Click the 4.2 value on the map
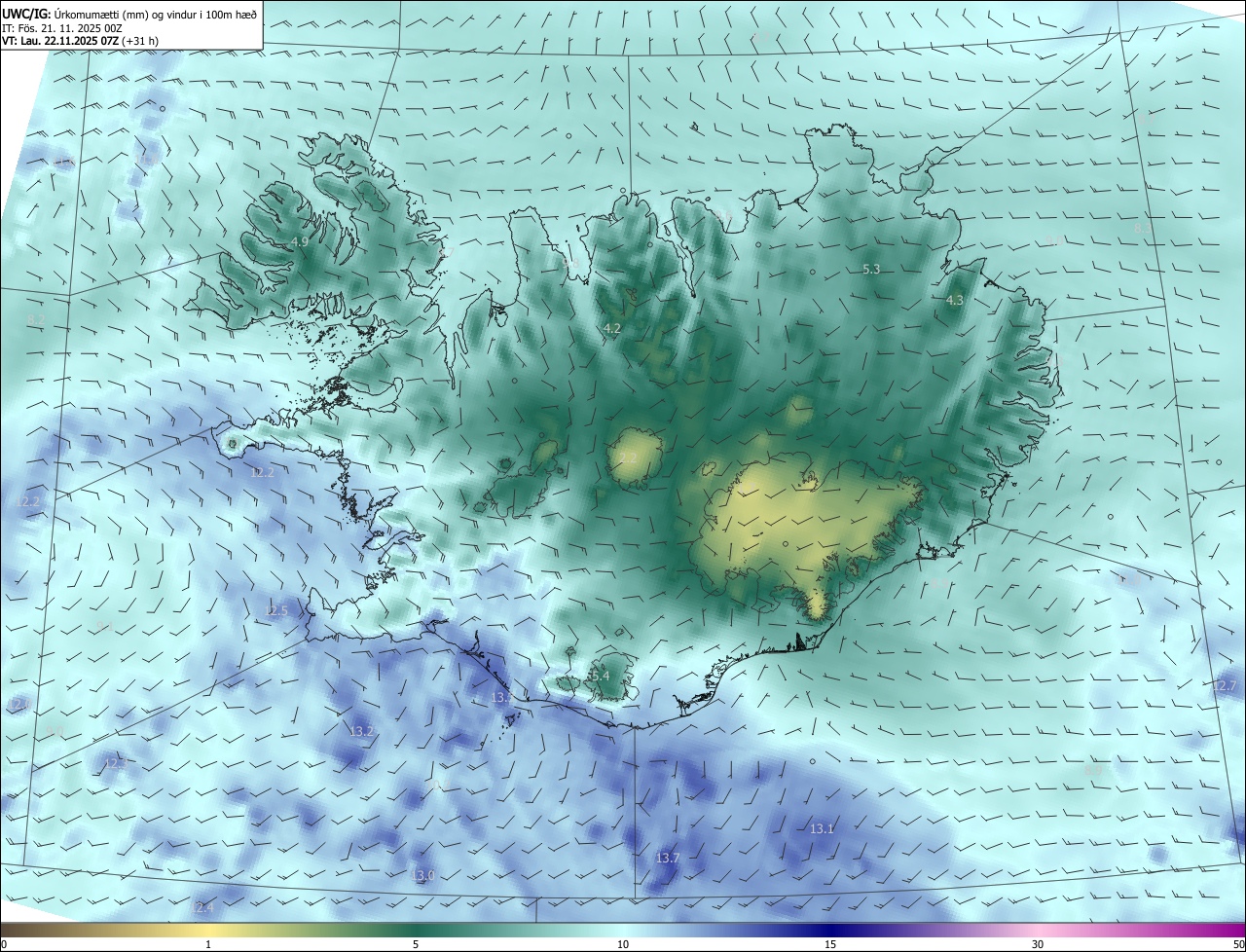The width and height of the screenshot is (1246, 952). pos(612,329)
